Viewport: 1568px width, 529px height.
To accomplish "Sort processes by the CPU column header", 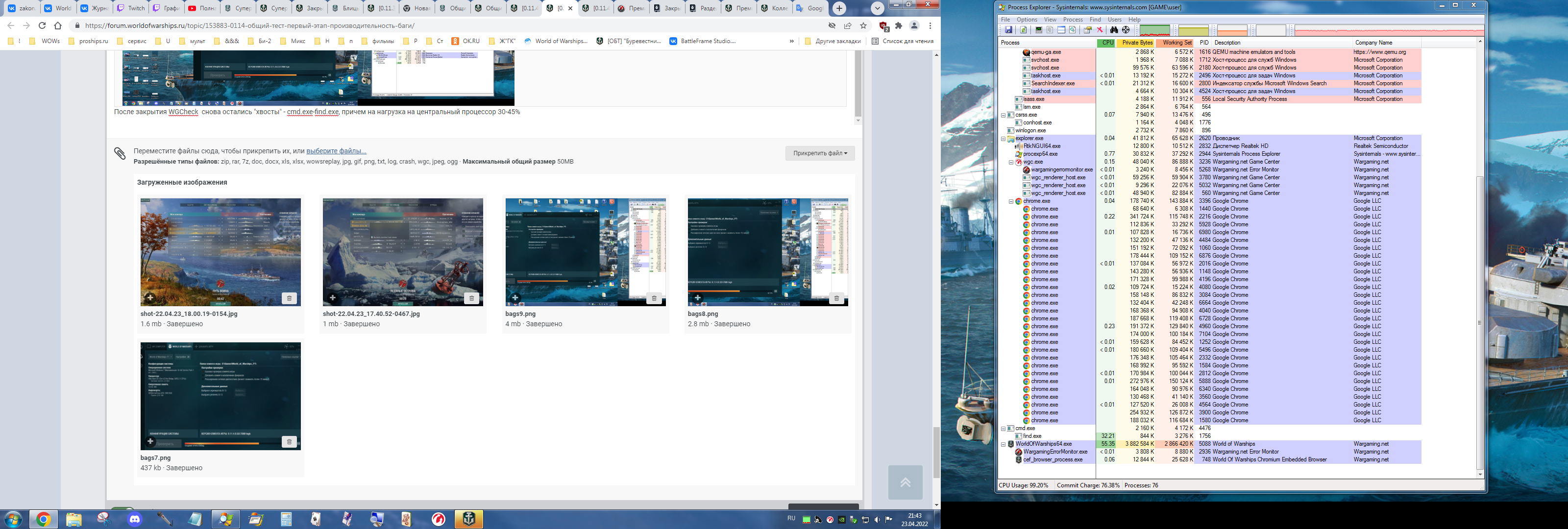I will 1106,43.
